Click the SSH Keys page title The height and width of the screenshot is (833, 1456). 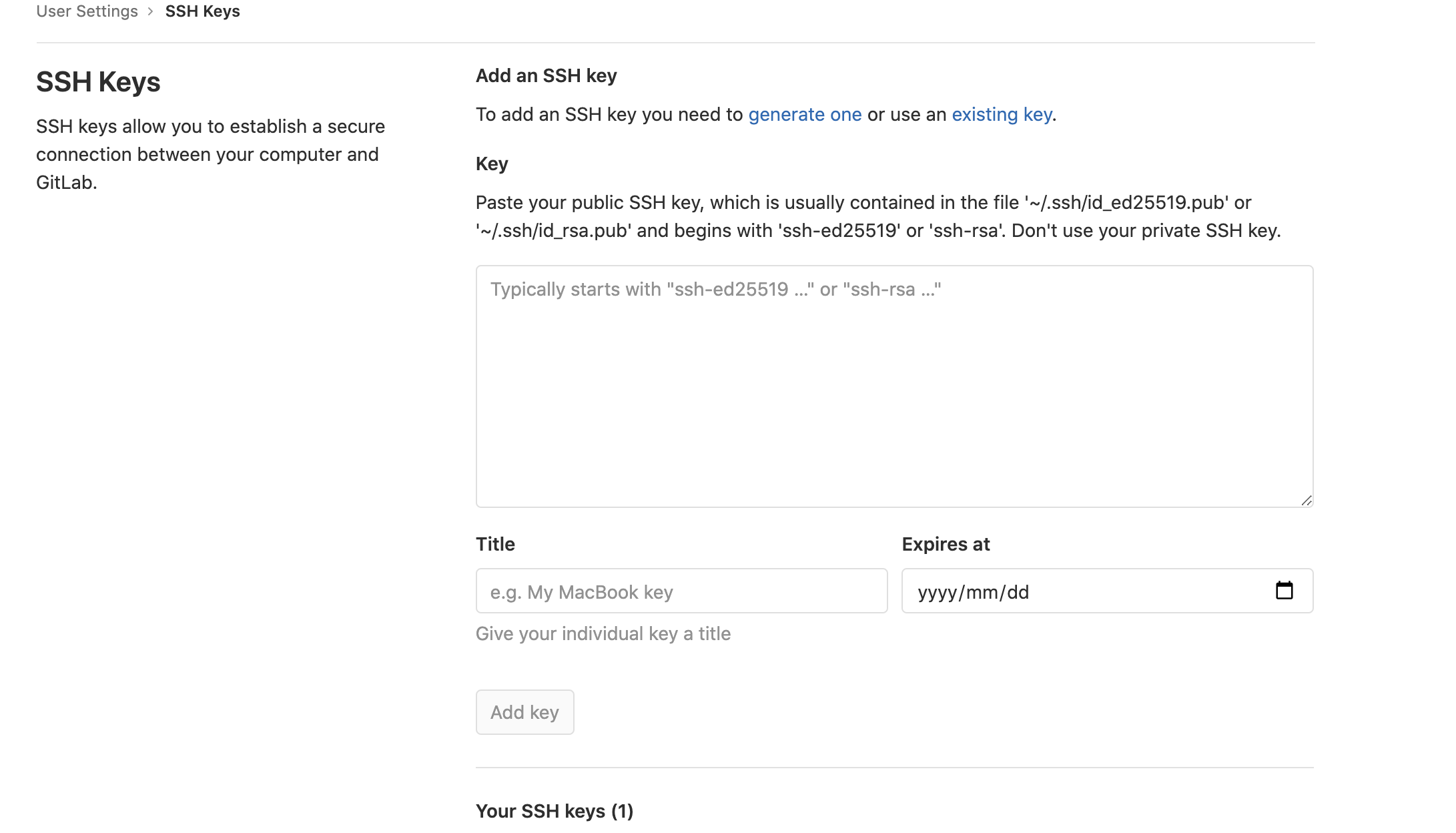point(98,82)
